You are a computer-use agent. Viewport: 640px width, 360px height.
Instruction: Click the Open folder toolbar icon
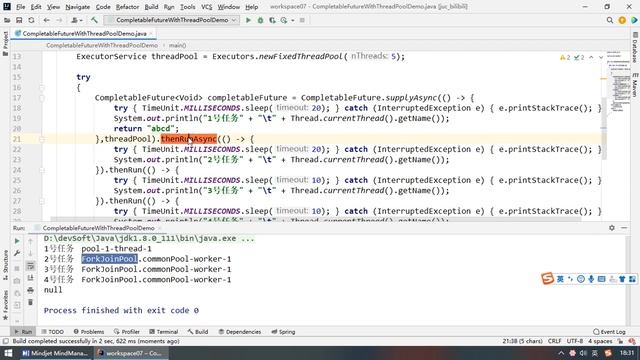(x=7, y=20)
